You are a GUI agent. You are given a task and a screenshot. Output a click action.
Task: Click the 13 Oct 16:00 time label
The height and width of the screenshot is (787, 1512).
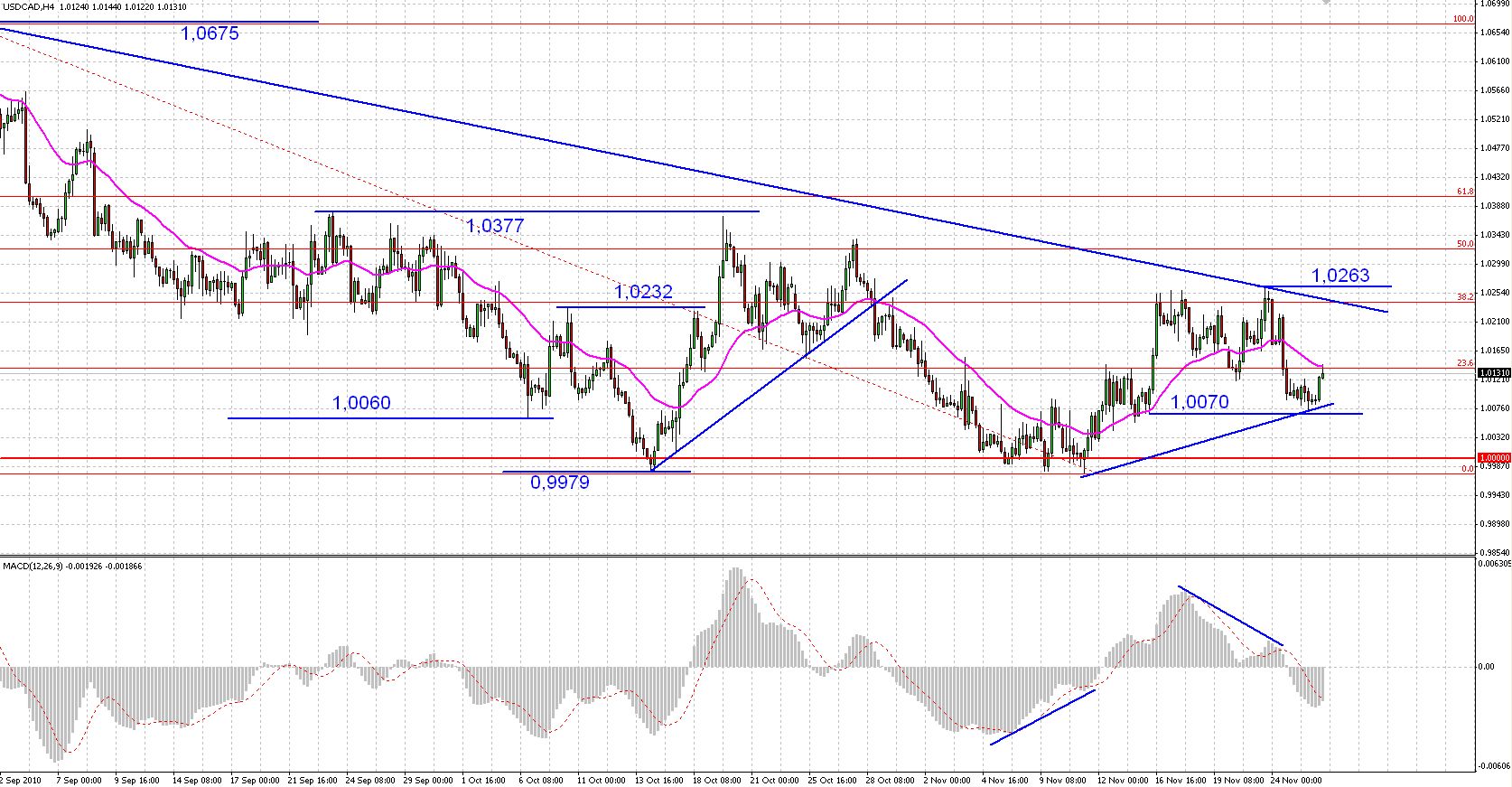click(x=659, y=779)
